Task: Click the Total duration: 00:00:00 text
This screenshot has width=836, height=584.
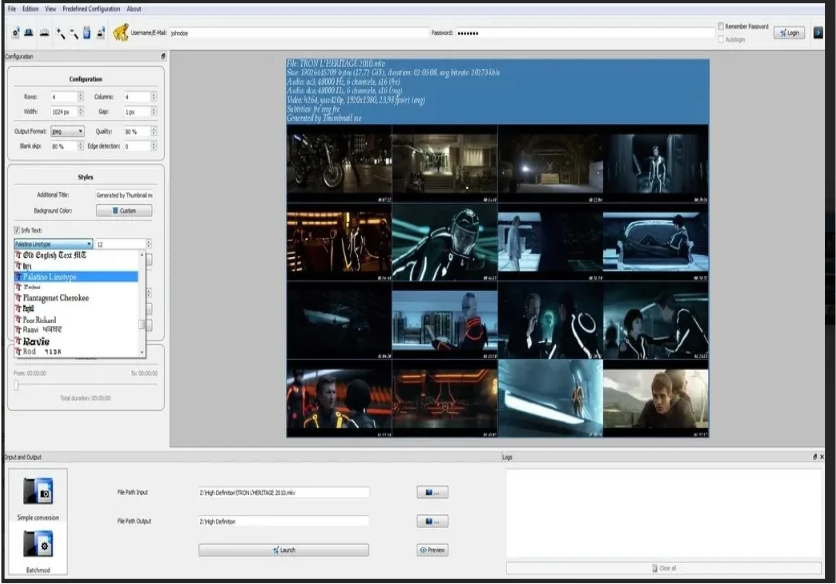Action: [85, 398]
